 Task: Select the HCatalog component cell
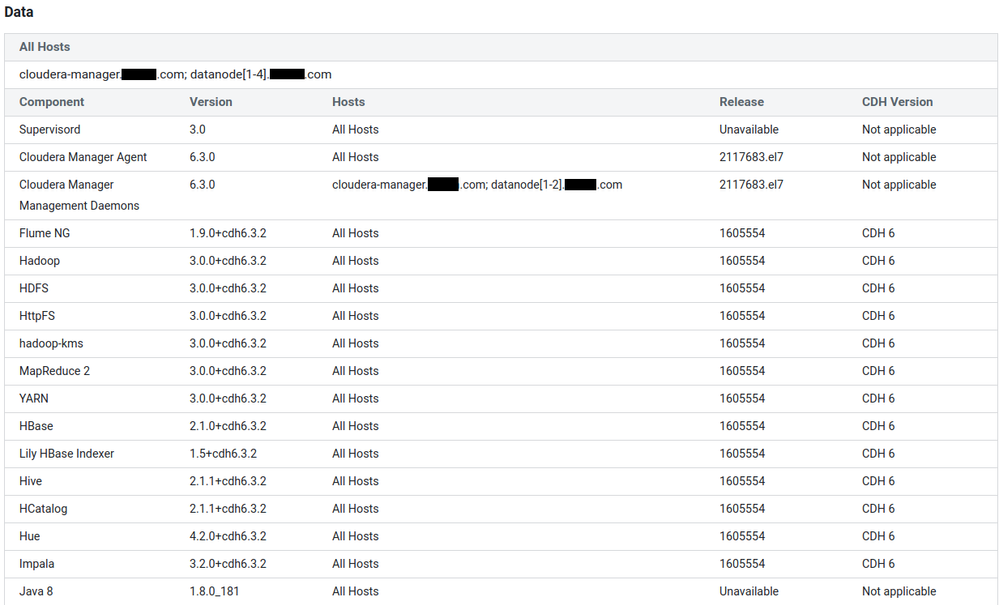coord(43,508)
